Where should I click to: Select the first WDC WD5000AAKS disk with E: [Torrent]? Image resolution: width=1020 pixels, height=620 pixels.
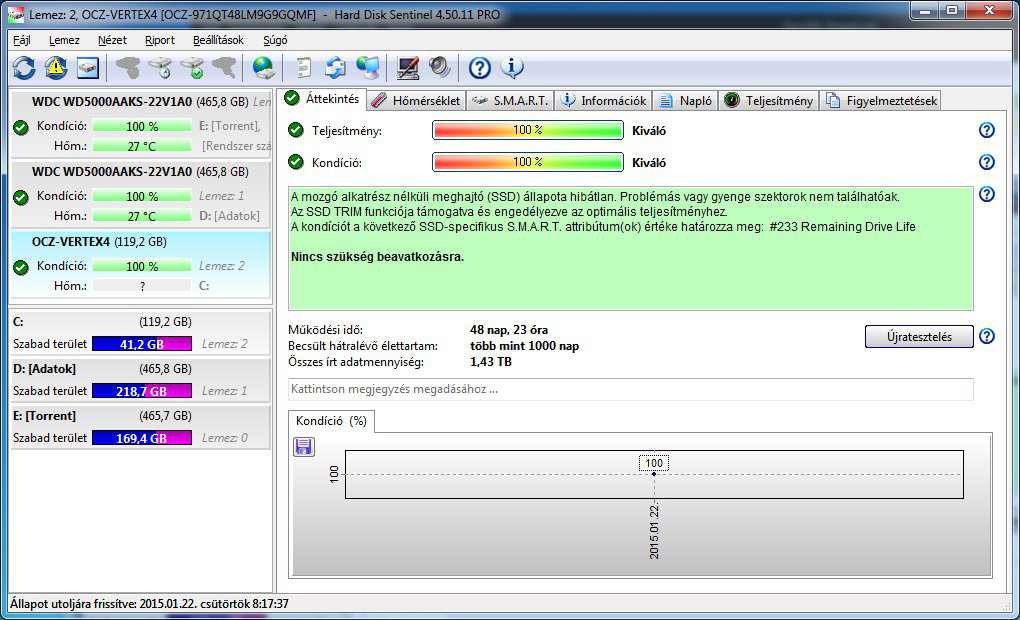(x=141, y=123)
